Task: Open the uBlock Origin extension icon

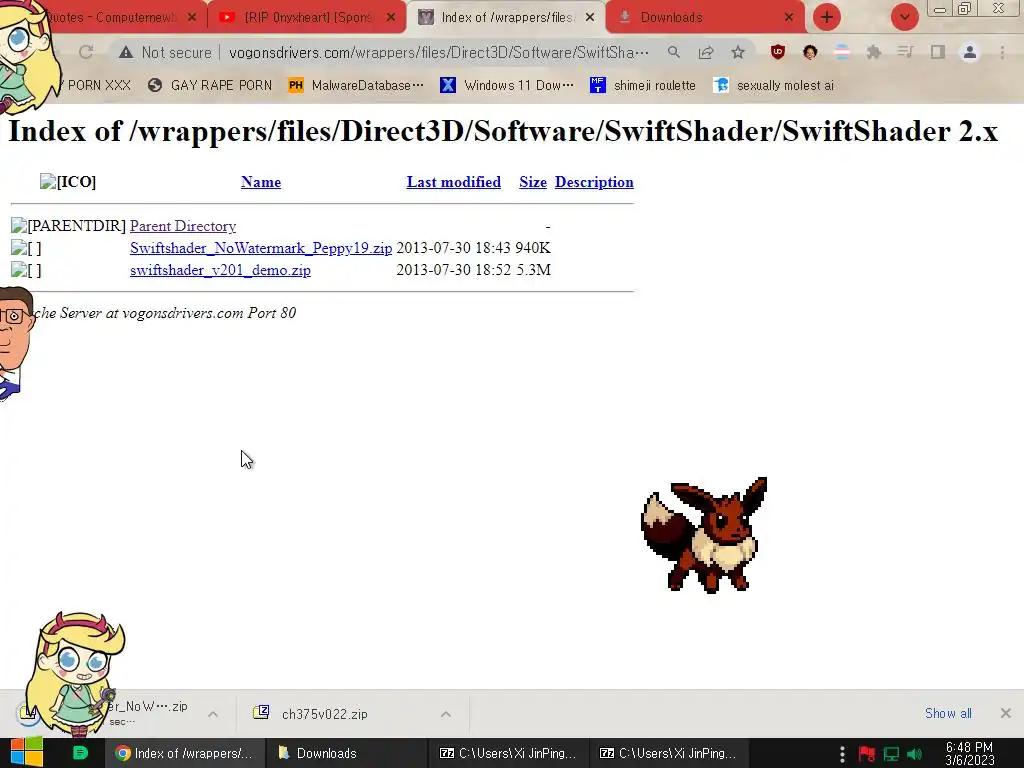Action: coord(777,52)
